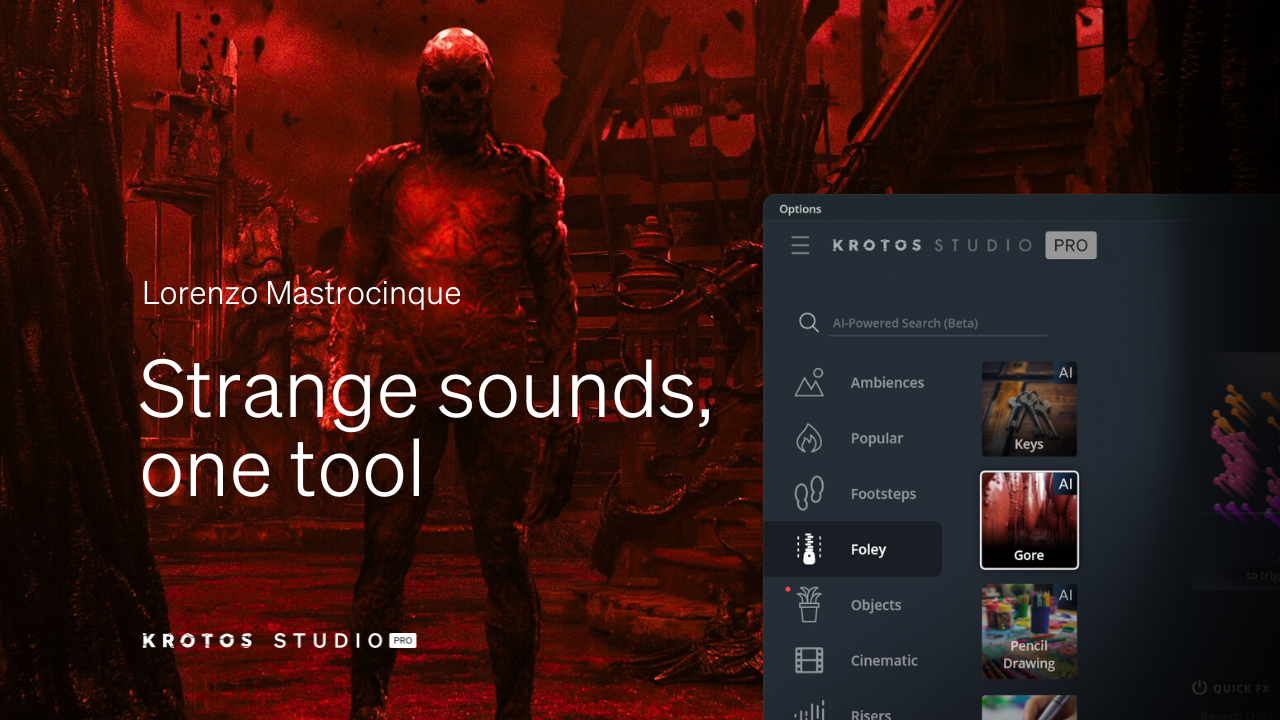Click the Cinematic film strip icon
1280x720 pixels.
pyautogui.click(x=809, y=660)
